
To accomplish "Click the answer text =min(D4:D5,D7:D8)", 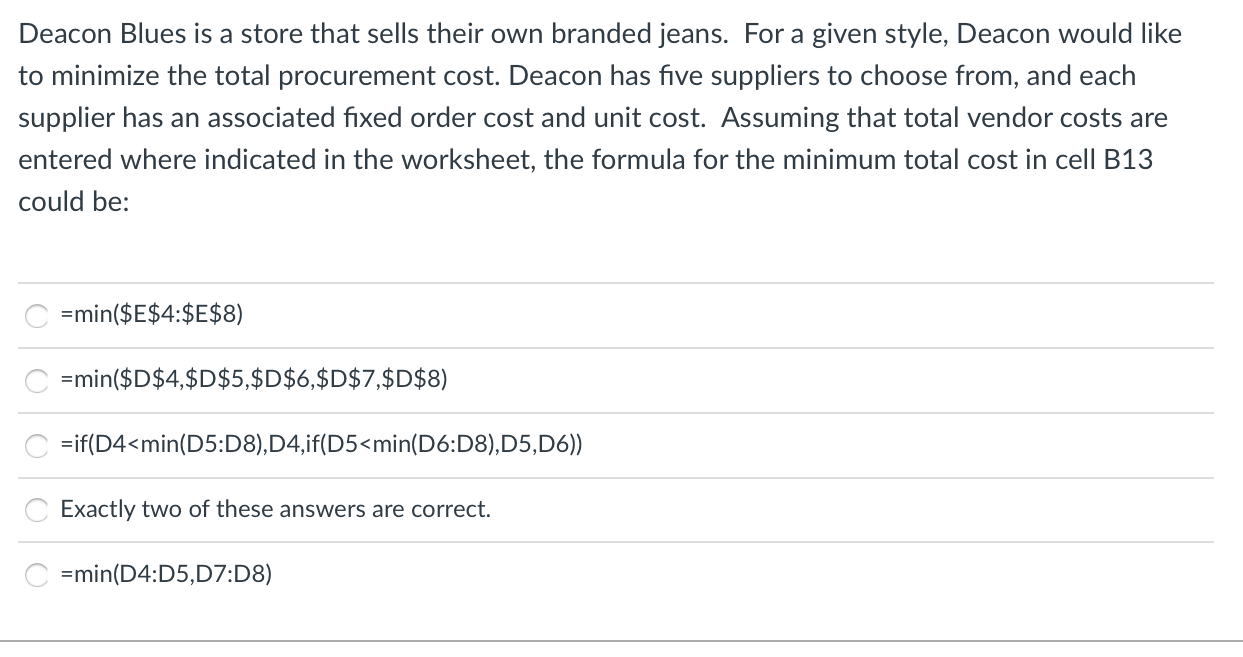I will pyautogui.click(x=166, y=574).
